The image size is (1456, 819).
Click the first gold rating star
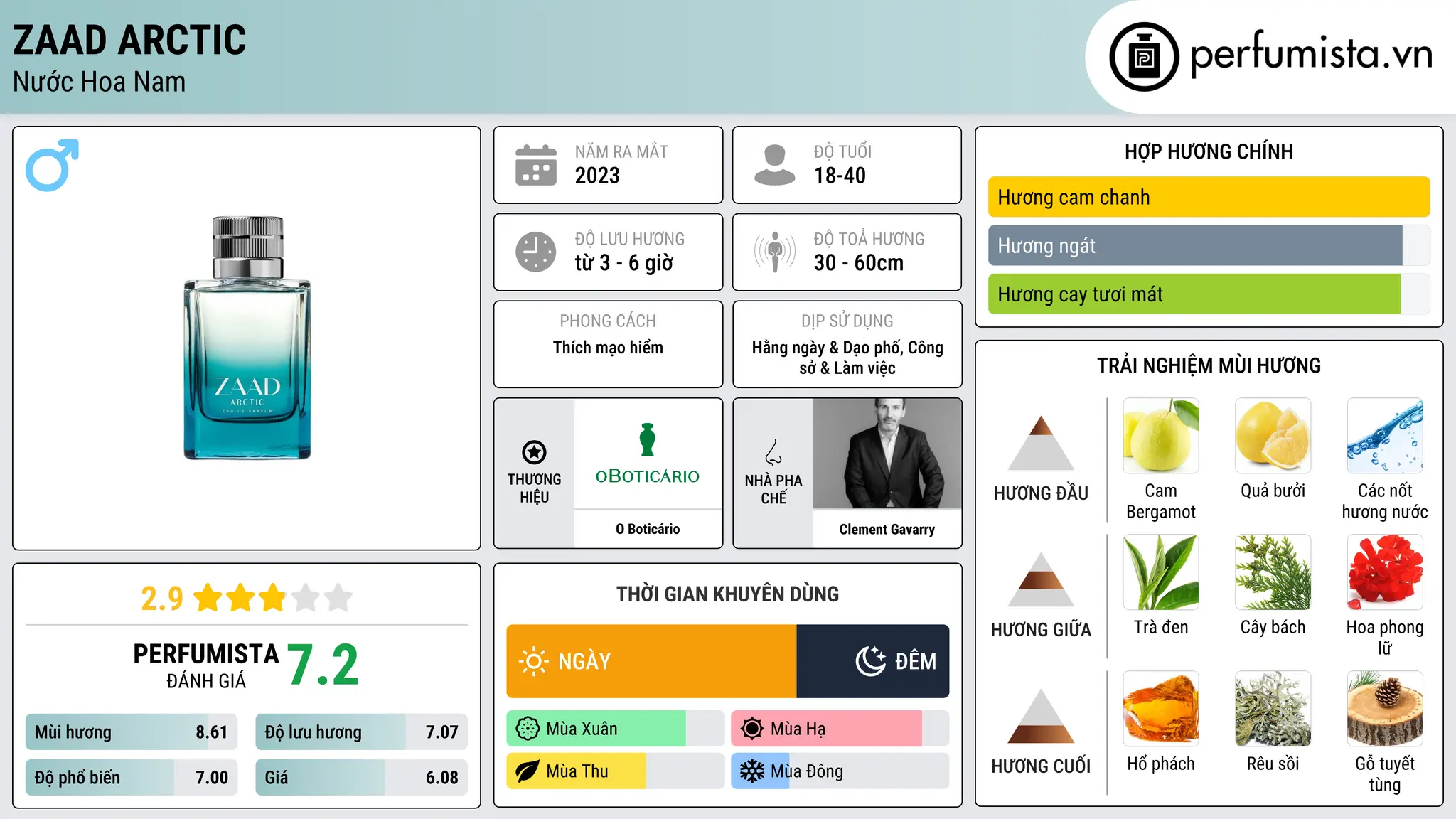coord(208,598)
